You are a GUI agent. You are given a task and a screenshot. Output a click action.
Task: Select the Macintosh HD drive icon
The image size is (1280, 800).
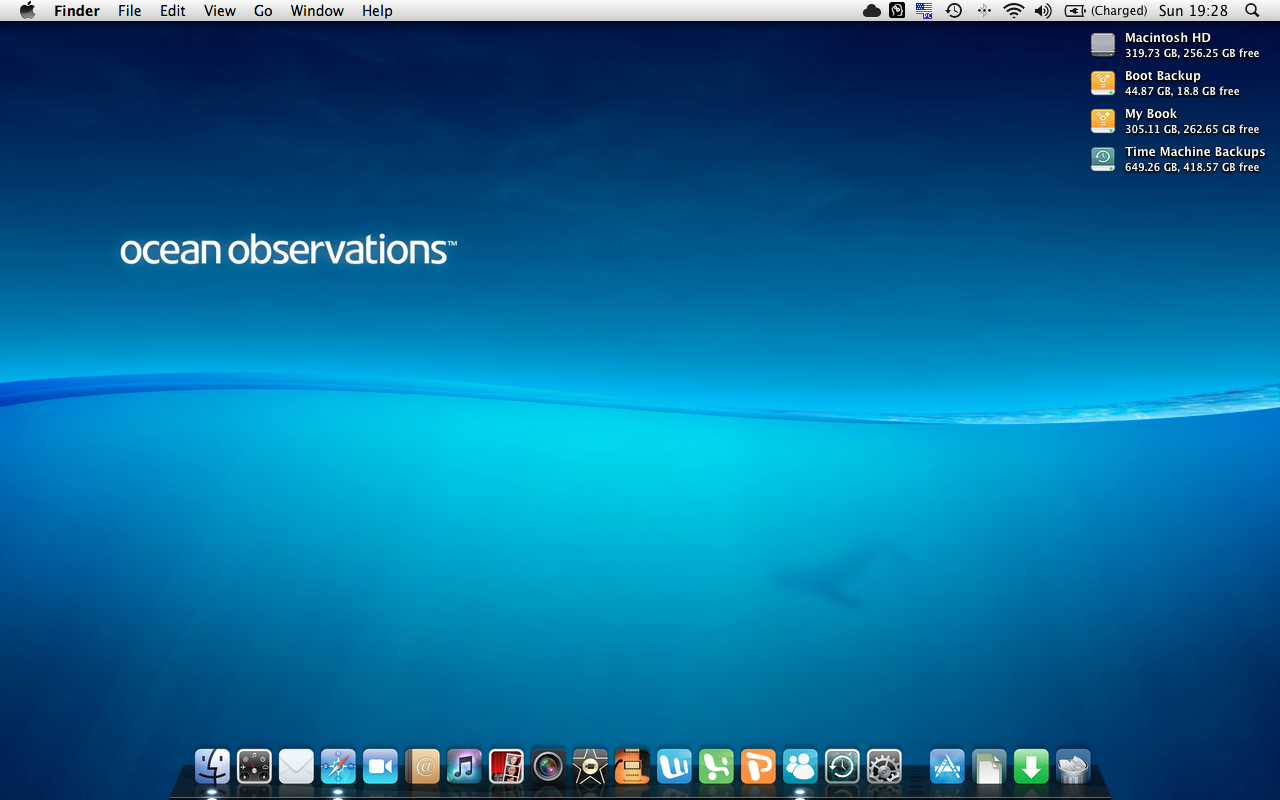1102,45
